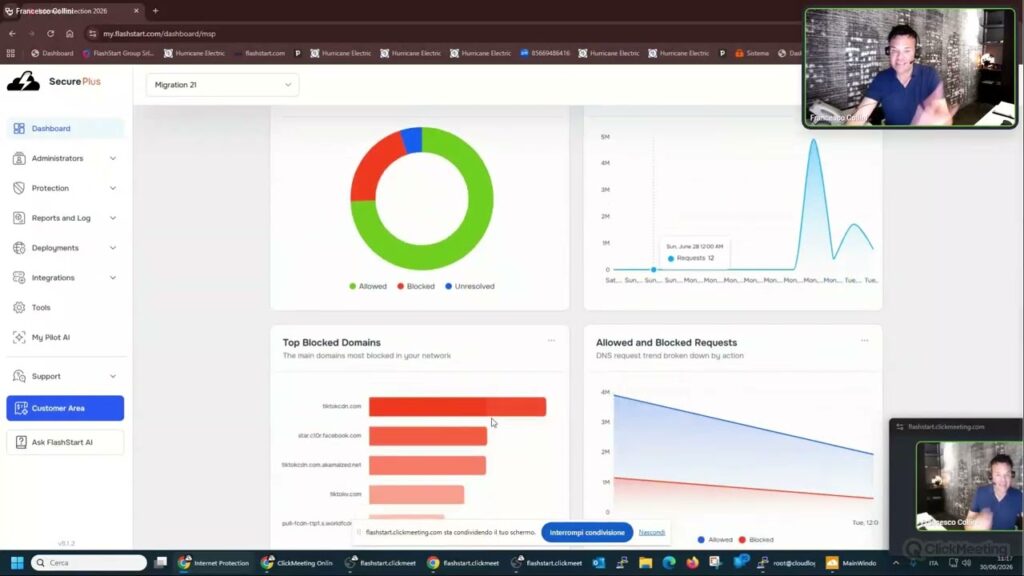Image resolution: width=1024 pixels, height=576 pixels.
Task: Click the Dashboard grid icon in sidebar
Action: (19, 129)
